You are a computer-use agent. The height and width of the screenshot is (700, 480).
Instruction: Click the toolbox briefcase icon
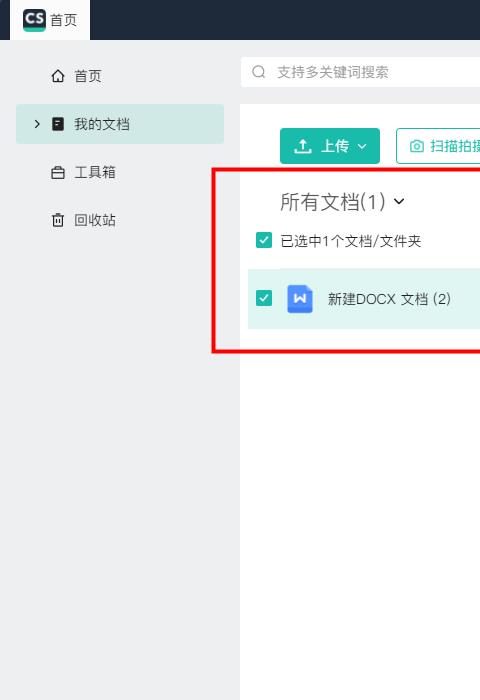58,172
